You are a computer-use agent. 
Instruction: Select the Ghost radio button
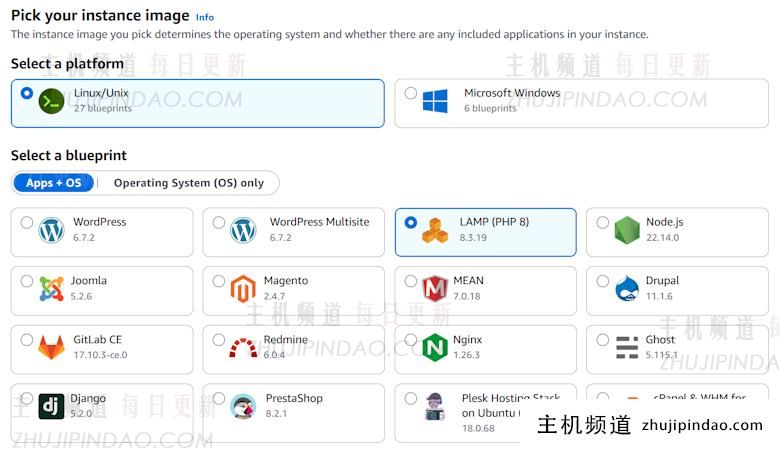[602, 340]
